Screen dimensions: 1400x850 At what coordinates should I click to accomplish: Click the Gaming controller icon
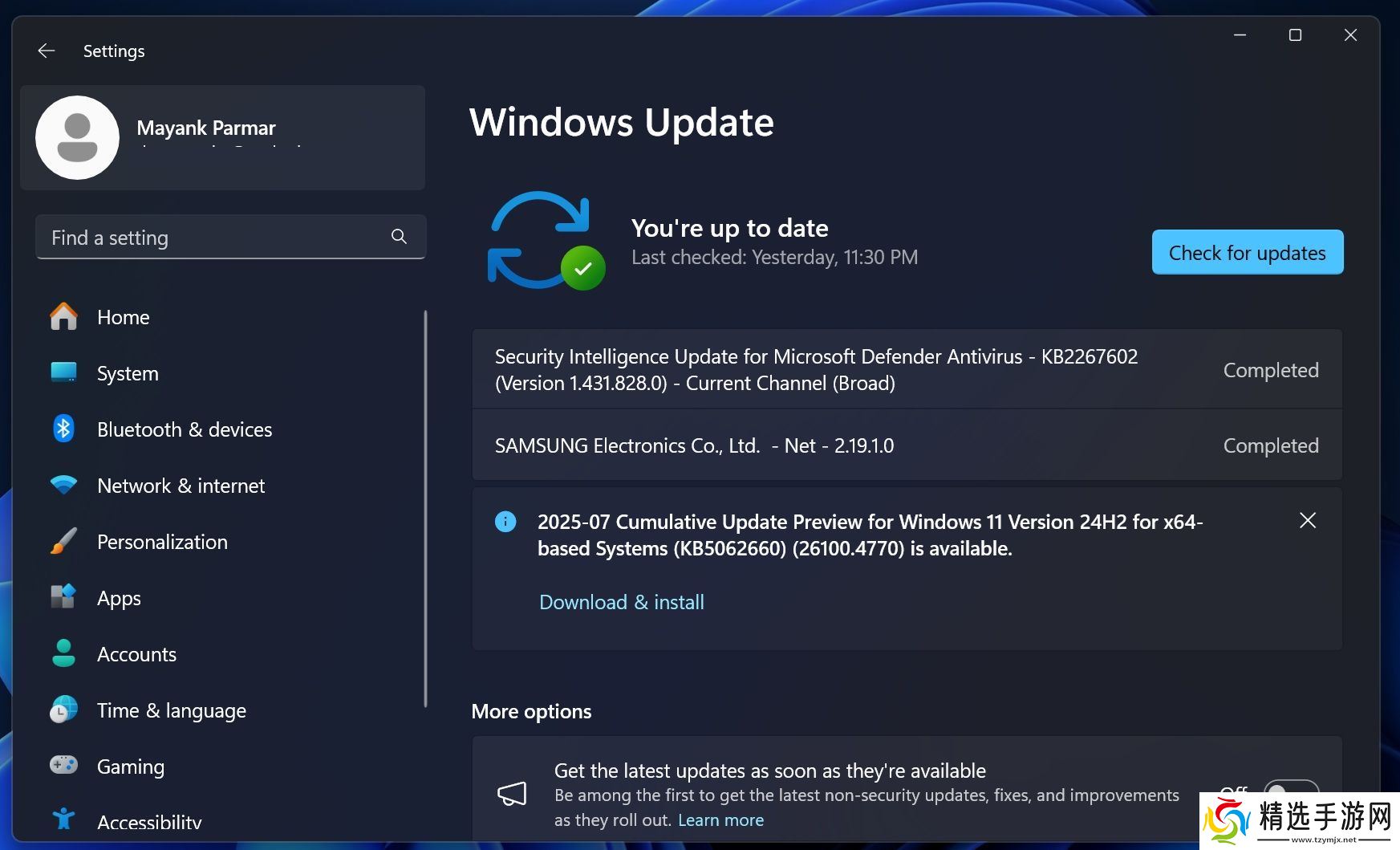(x=63, y=766)
